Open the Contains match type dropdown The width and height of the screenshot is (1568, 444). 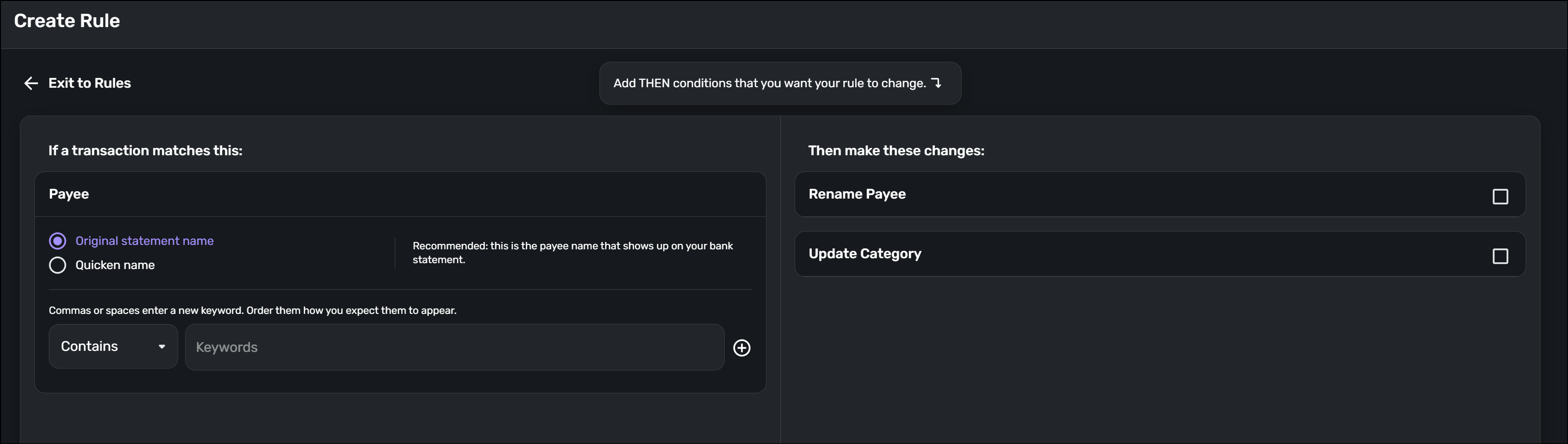click(x=113, y=346)
